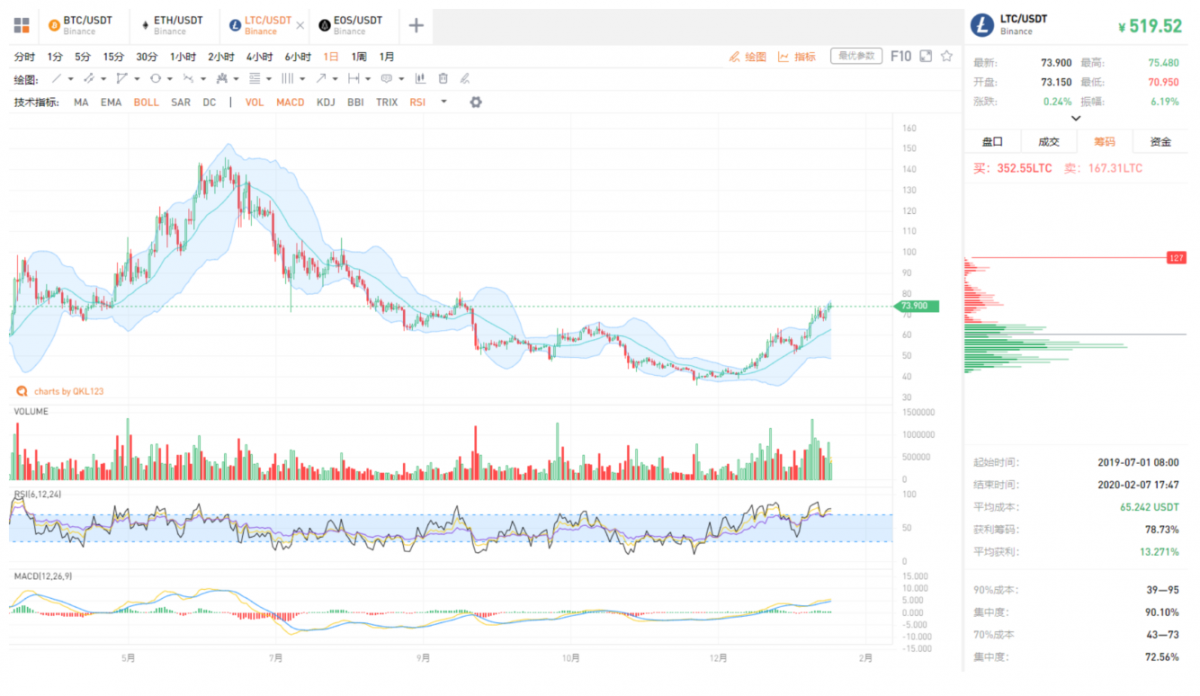
Task: Click the LTC coin logo in side panel
Action: 983,23
